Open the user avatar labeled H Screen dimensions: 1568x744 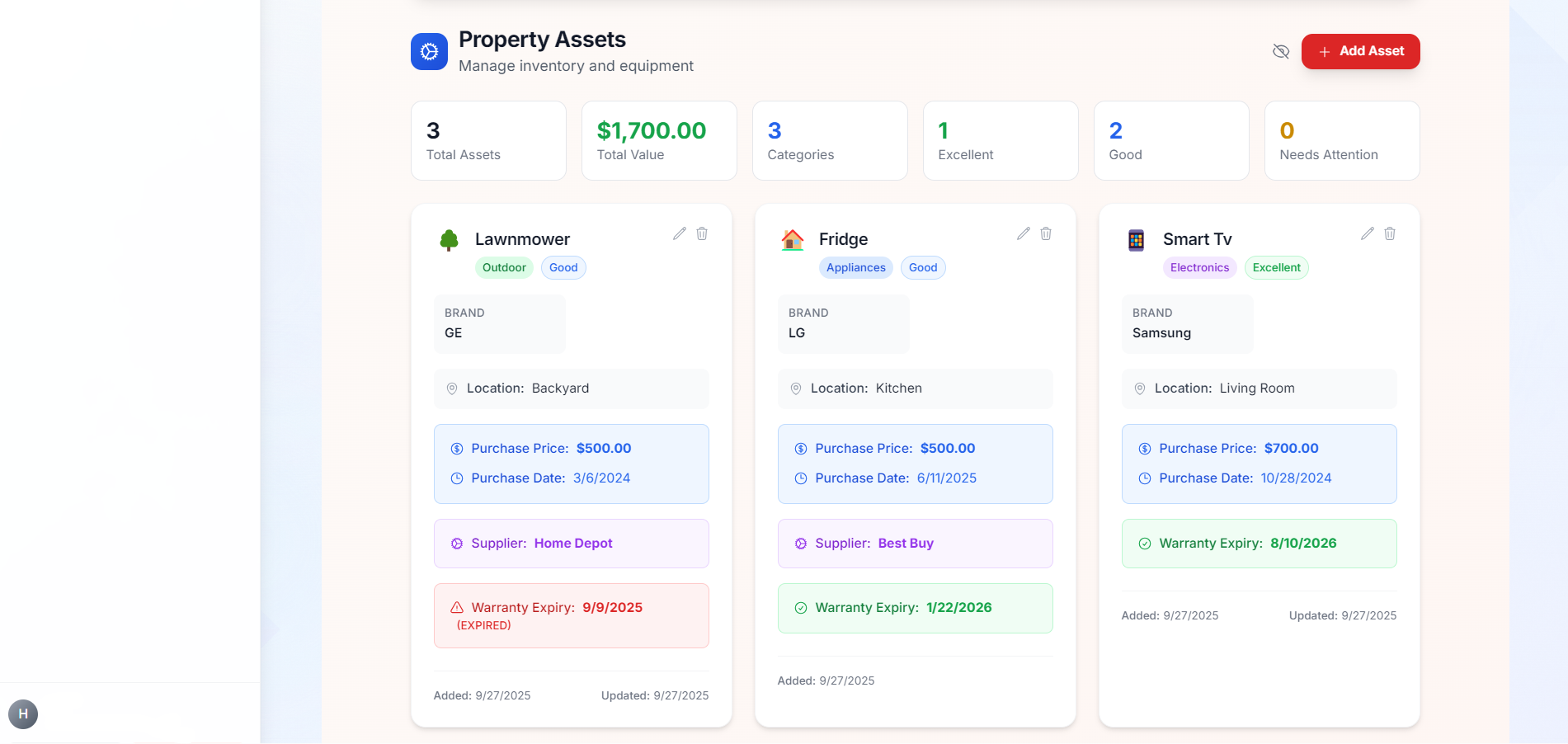click(23, 714)
